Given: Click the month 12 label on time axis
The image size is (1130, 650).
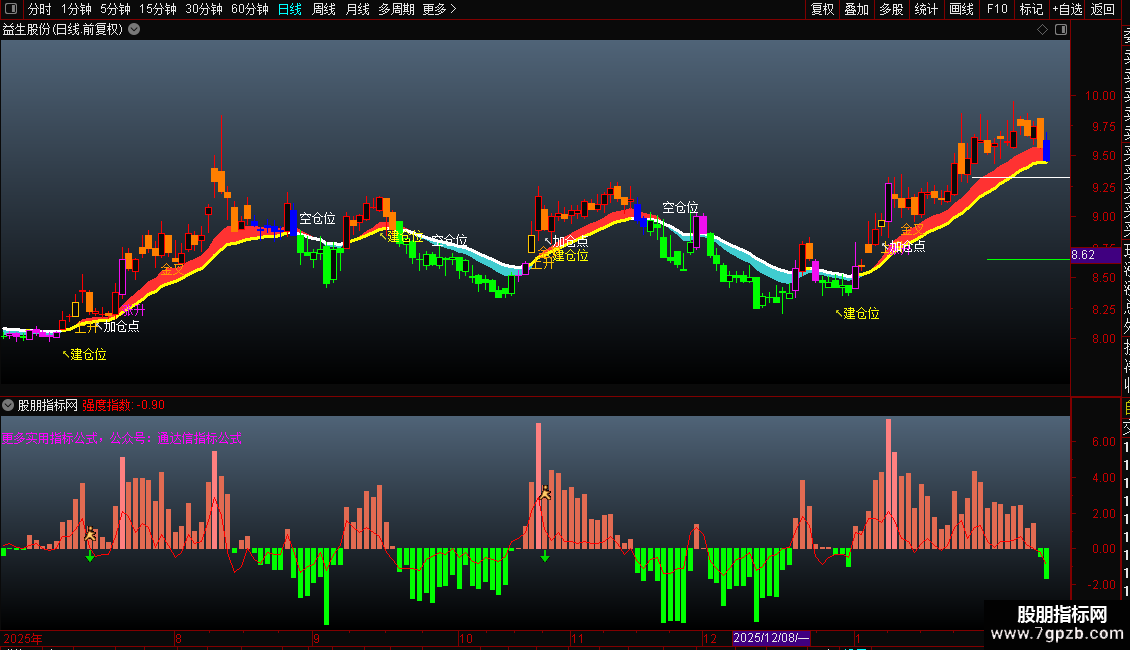Looking at the screenshot, I should (x=710, y=638).
